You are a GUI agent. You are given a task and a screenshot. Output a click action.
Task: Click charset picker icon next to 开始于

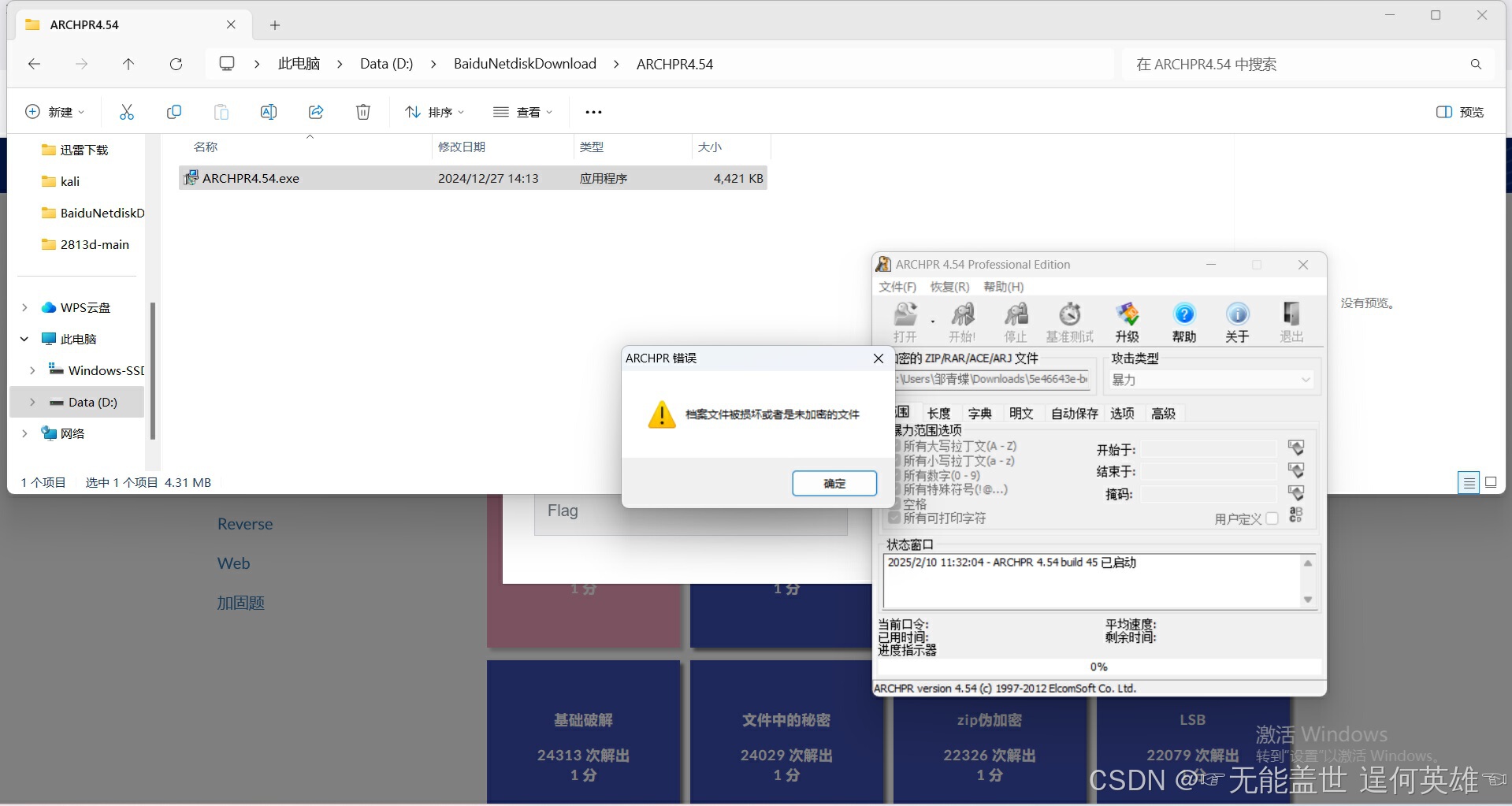click(1296, 448)
